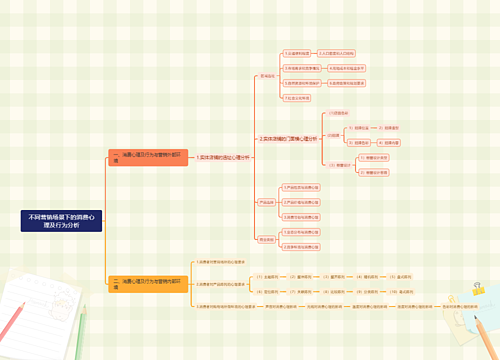Screen dimensions: 500x360
Task: Click node 2.实体店铺的门面精心理分析
Action: [288, 139]
